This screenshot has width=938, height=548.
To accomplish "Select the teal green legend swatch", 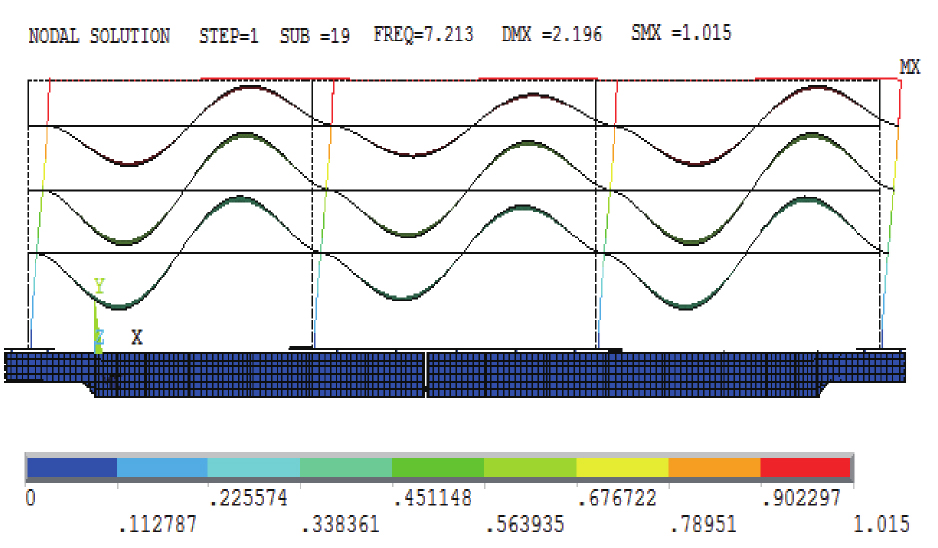I will coord(346,467).
